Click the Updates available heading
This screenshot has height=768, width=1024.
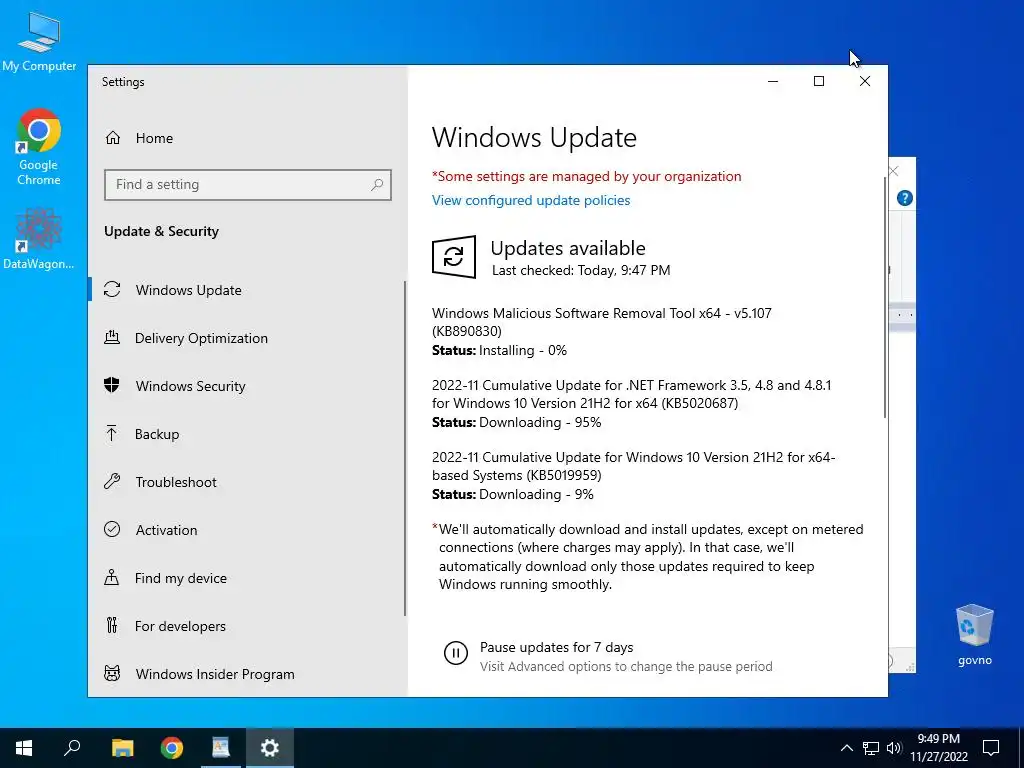click(568, 248)
